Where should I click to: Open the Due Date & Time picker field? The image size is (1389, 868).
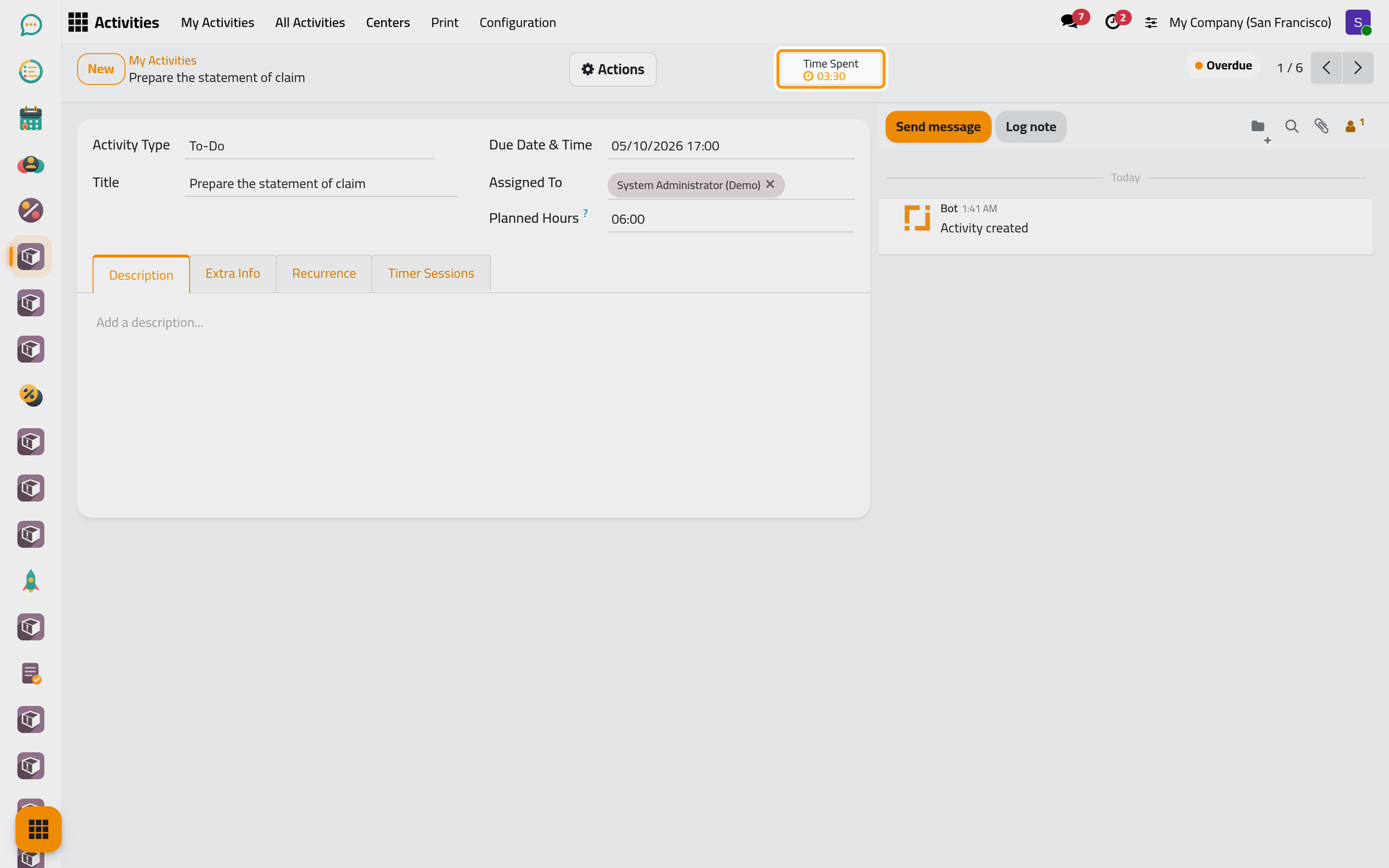tap(731, 146)
